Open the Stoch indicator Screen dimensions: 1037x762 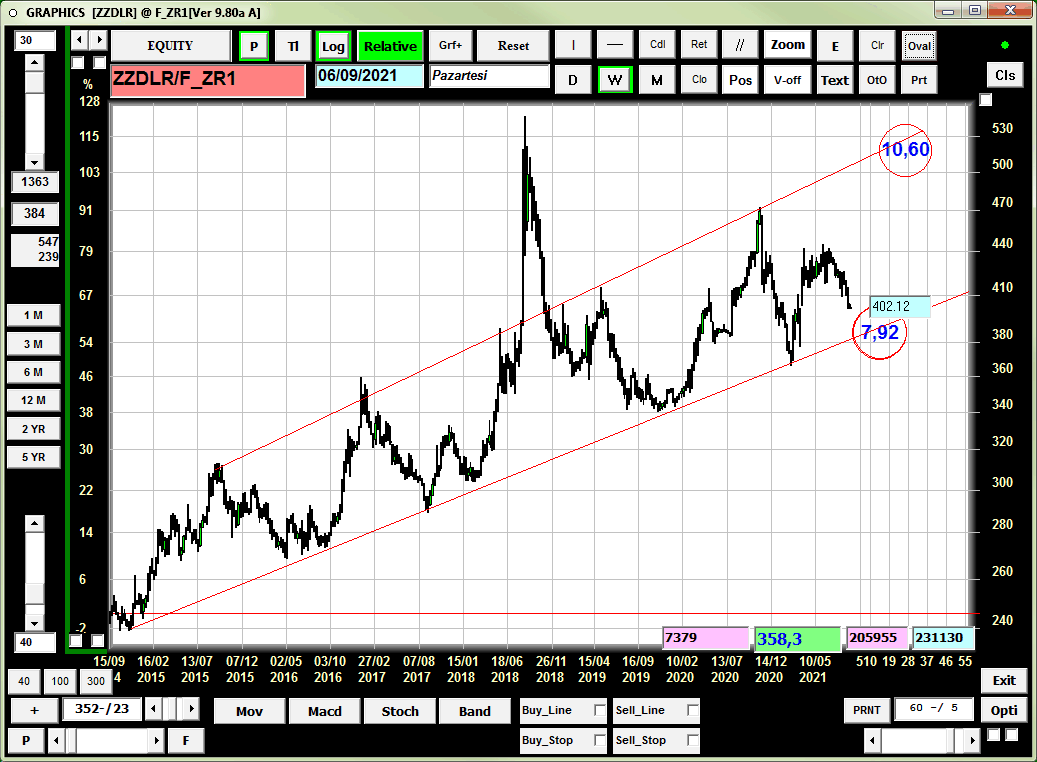point(400,711)
